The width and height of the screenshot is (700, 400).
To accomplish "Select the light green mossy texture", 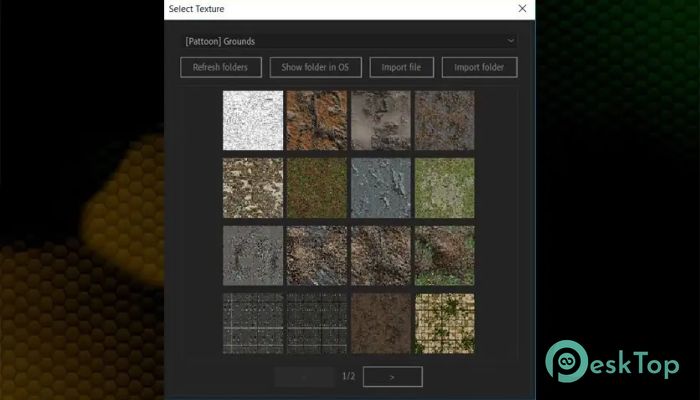I will point(445,188).
